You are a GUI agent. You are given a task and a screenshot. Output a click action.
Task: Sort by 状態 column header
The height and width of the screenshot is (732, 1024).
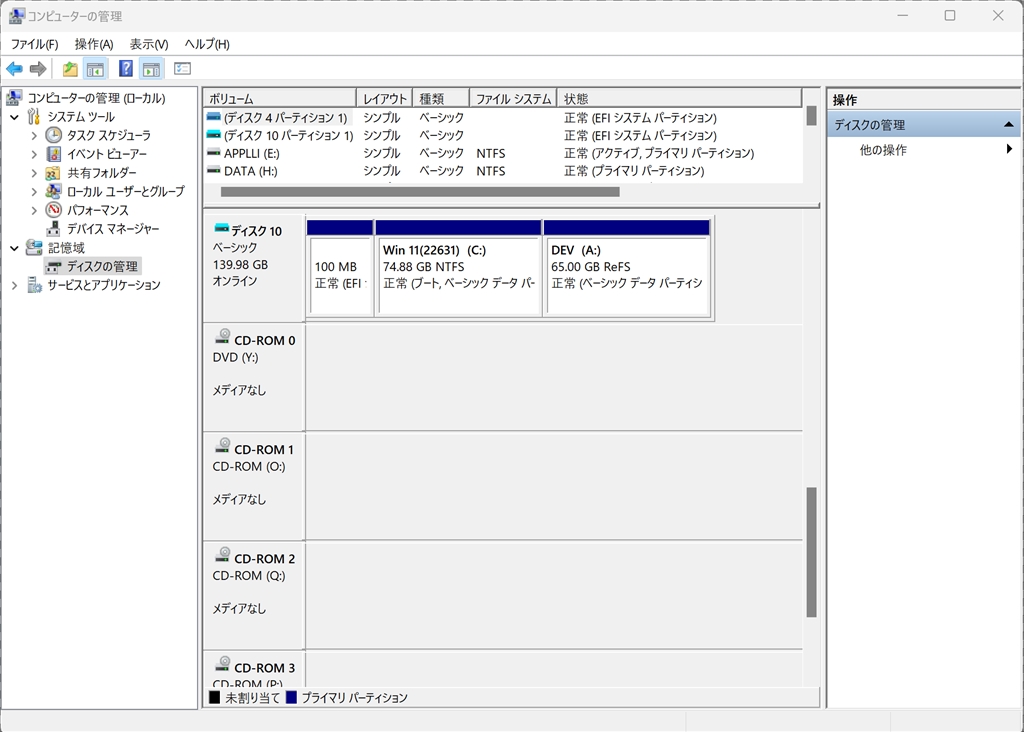click(x=679, y=98)
